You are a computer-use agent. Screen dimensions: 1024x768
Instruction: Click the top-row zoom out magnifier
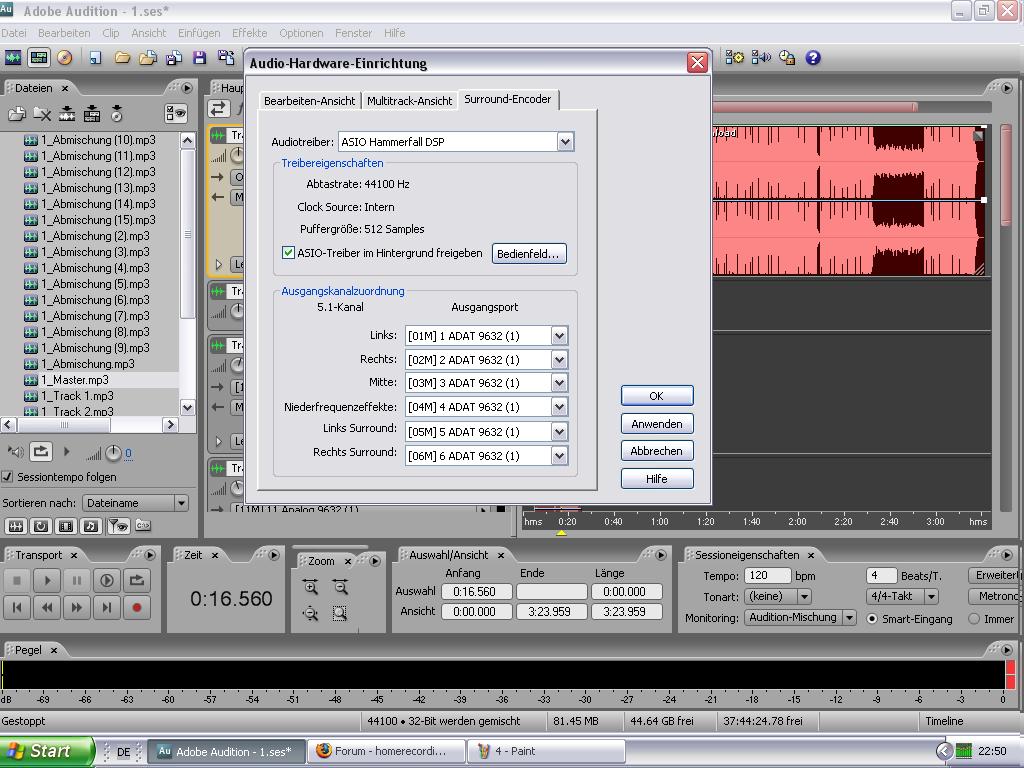tap(340, 587)
